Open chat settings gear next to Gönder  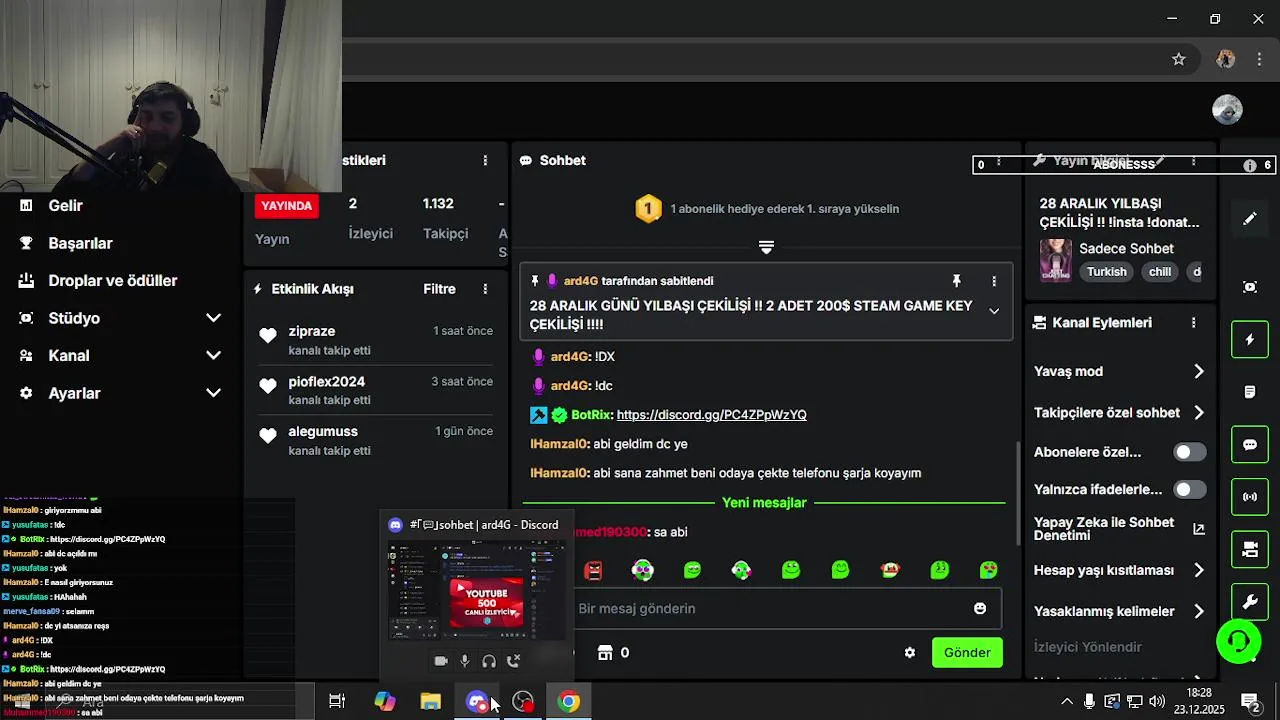[909, 653]
